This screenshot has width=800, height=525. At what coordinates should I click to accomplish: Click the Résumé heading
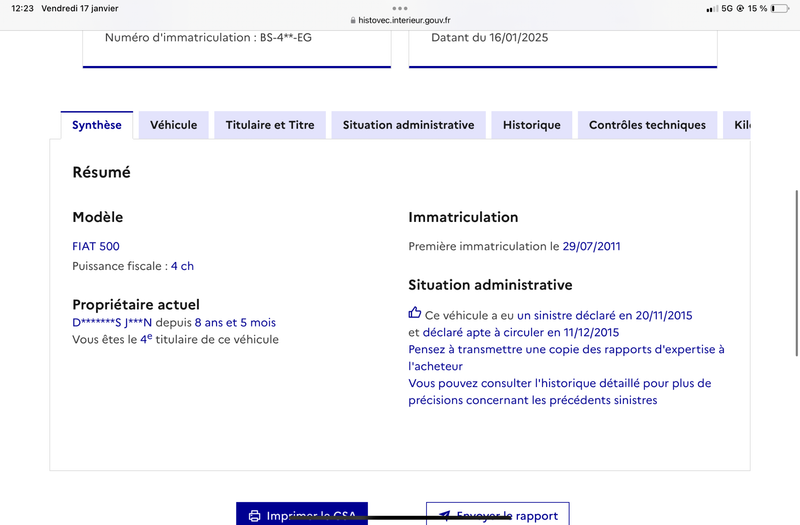tap(102, 172)
